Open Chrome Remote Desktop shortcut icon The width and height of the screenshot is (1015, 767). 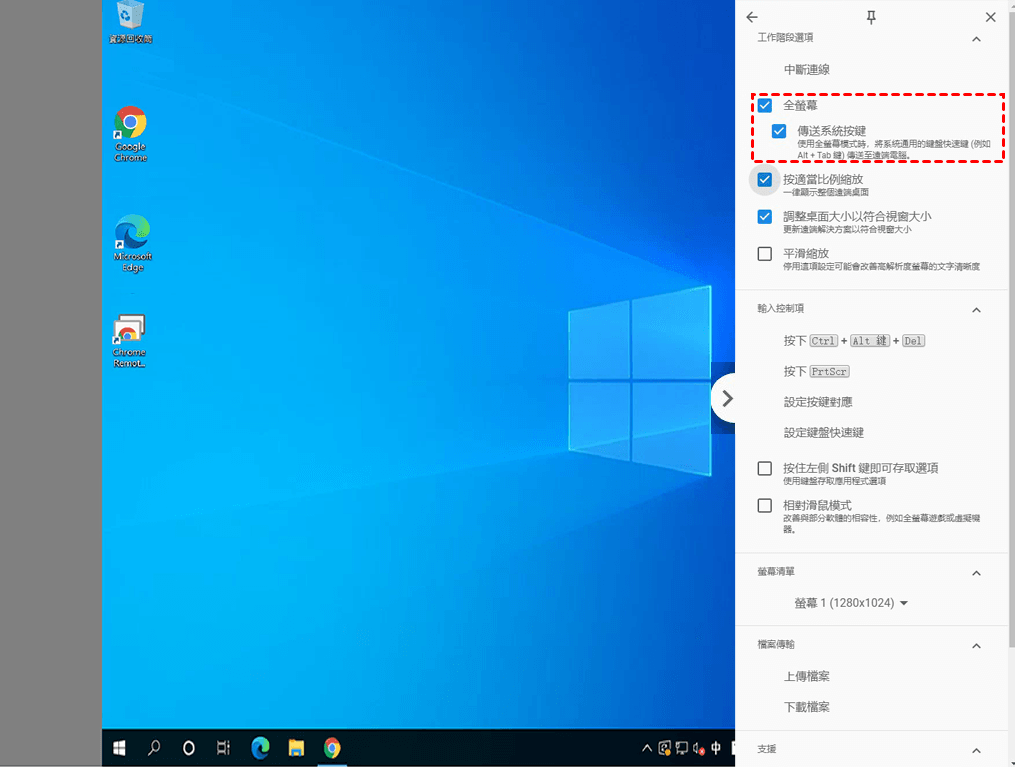129,331
